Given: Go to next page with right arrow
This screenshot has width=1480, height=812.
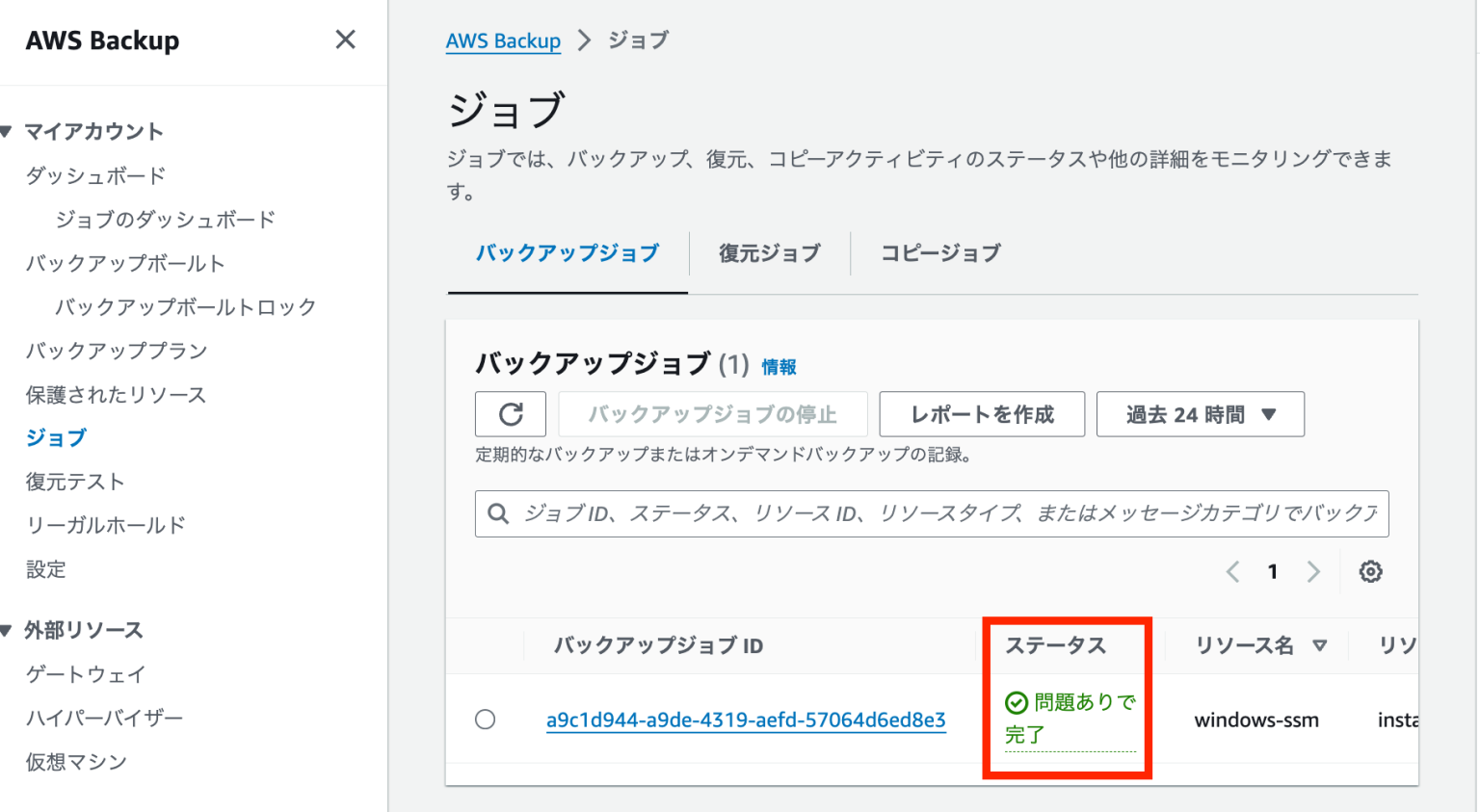Looking at the screenshot, I should (x=1314, y=571).
